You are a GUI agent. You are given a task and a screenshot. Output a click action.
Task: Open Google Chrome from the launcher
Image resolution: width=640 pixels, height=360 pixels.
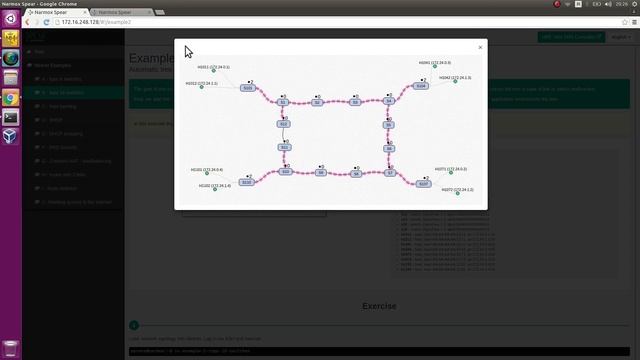[11, 98]
